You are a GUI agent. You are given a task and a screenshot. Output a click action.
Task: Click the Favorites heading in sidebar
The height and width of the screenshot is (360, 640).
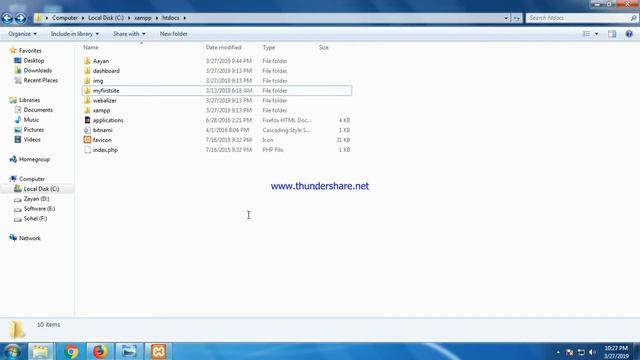coord(30,51)
